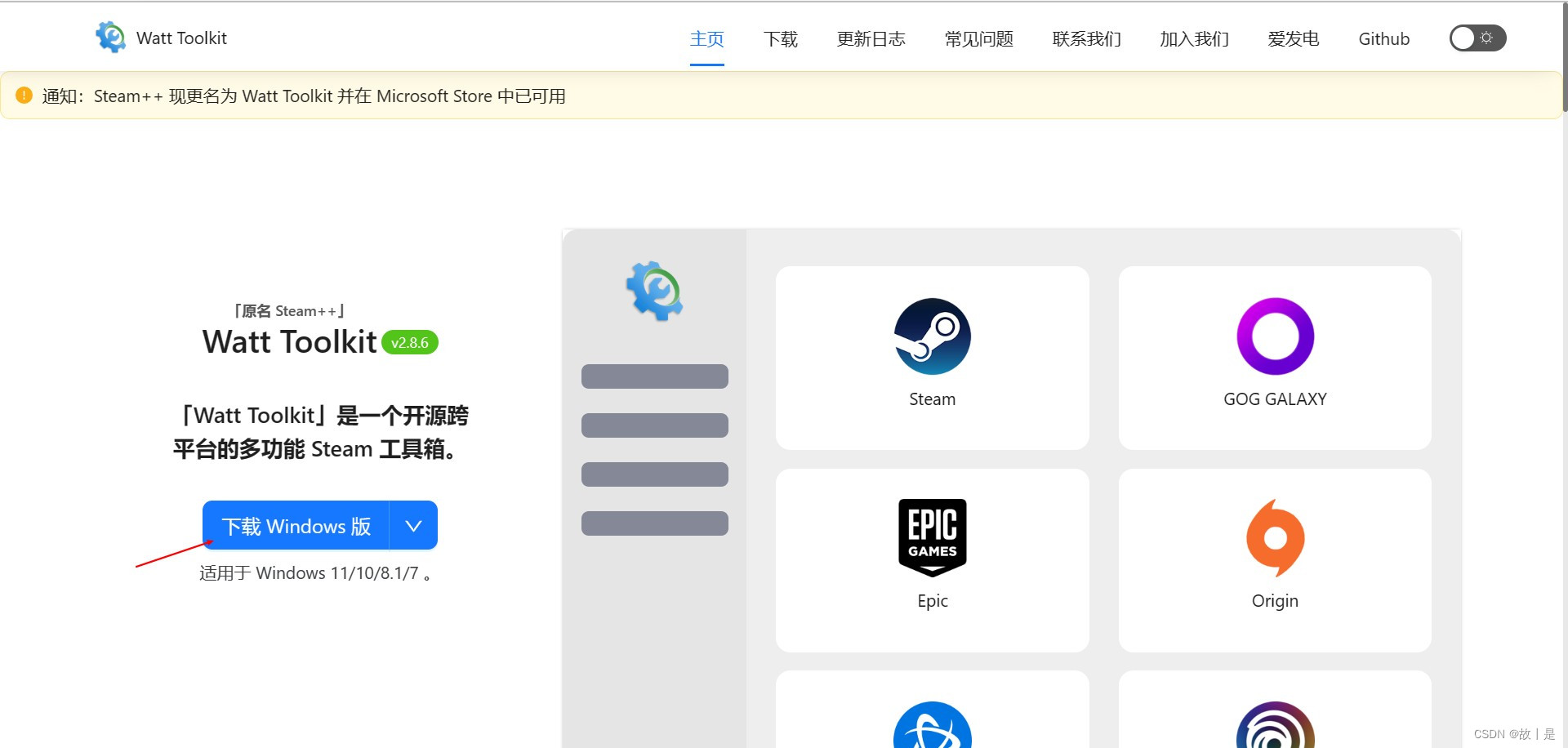Click the Epic Games logo icon
Image resolution: width=1568 pixels, height=748 pixels.
coord(932,537)
